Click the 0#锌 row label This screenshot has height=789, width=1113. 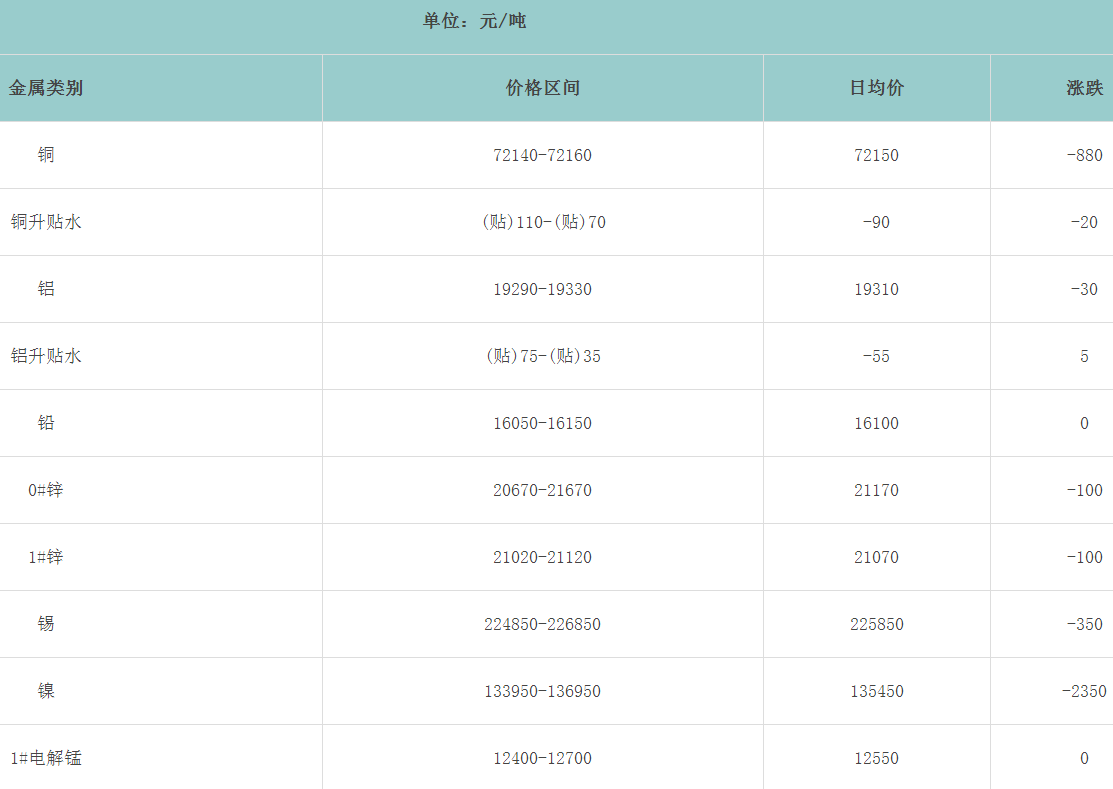click(x=46, y=490)
